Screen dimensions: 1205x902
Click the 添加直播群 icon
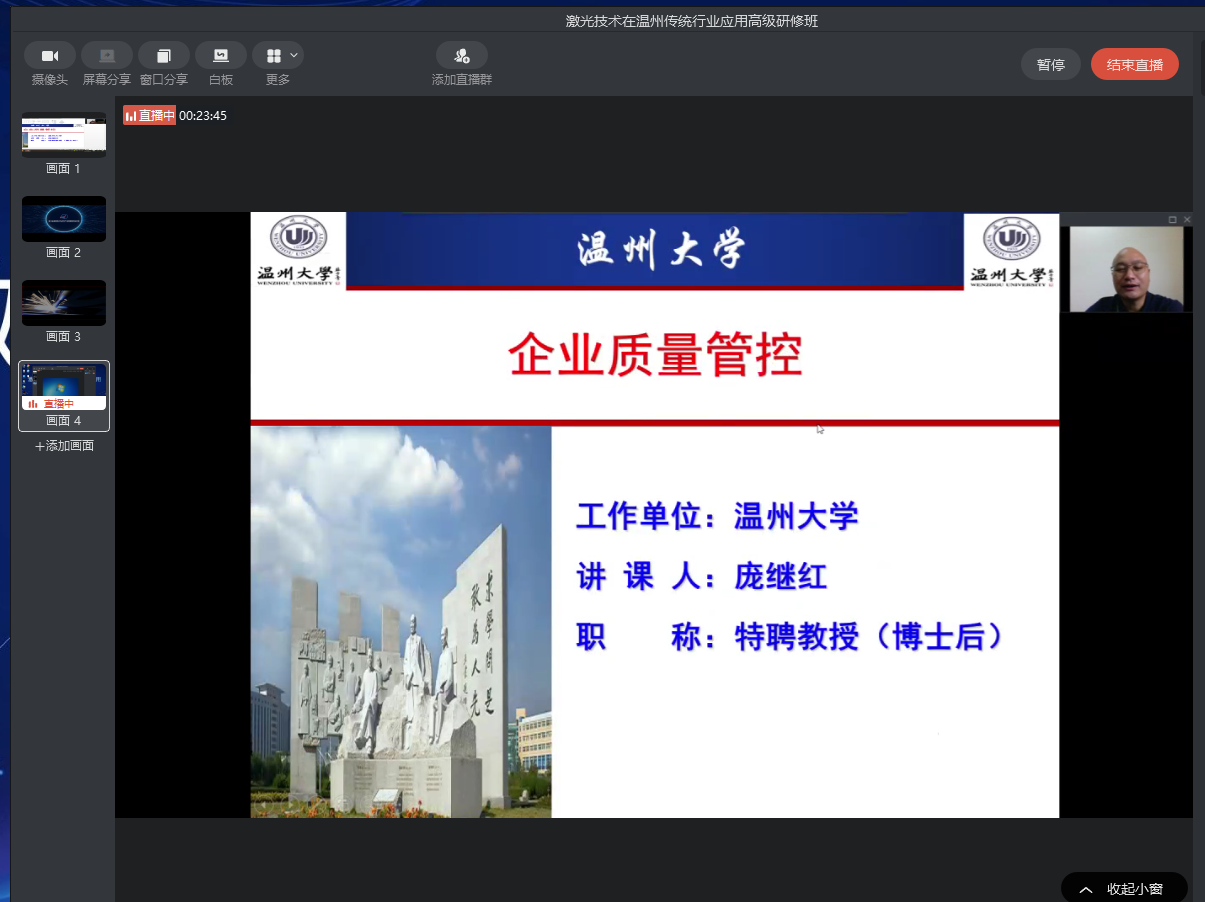click(462, 56)
